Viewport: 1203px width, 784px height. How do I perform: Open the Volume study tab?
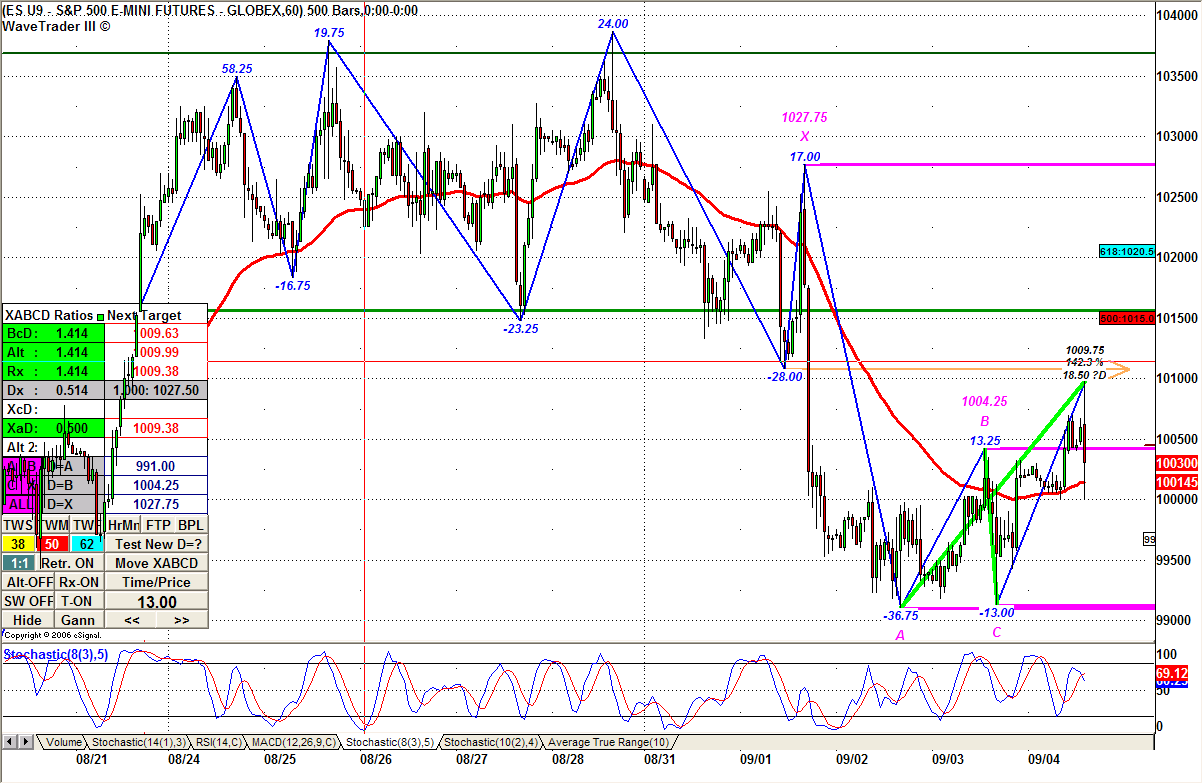point(63,743)
